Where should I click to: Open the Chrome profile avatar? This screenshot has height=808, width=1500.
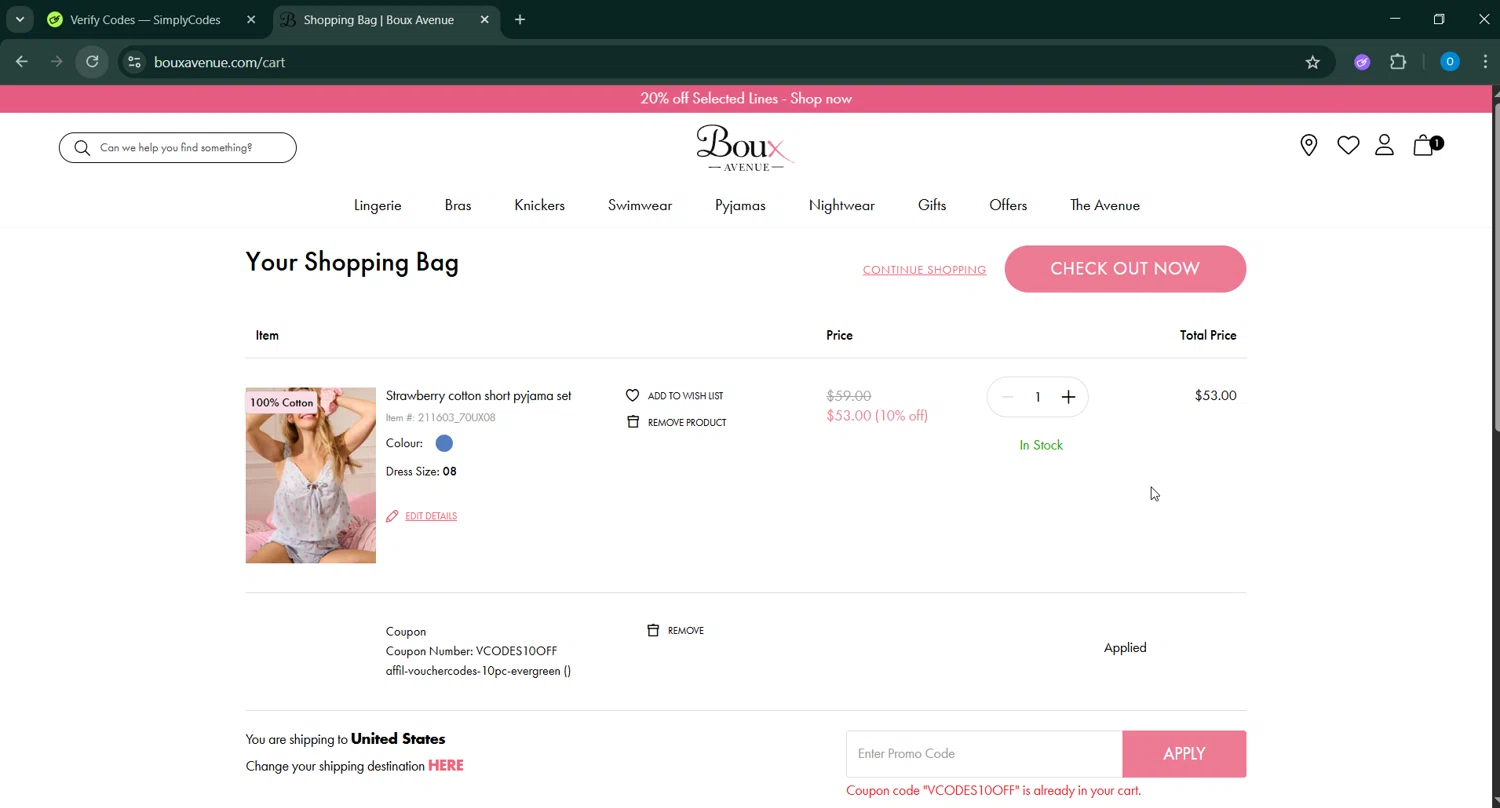1450,62
